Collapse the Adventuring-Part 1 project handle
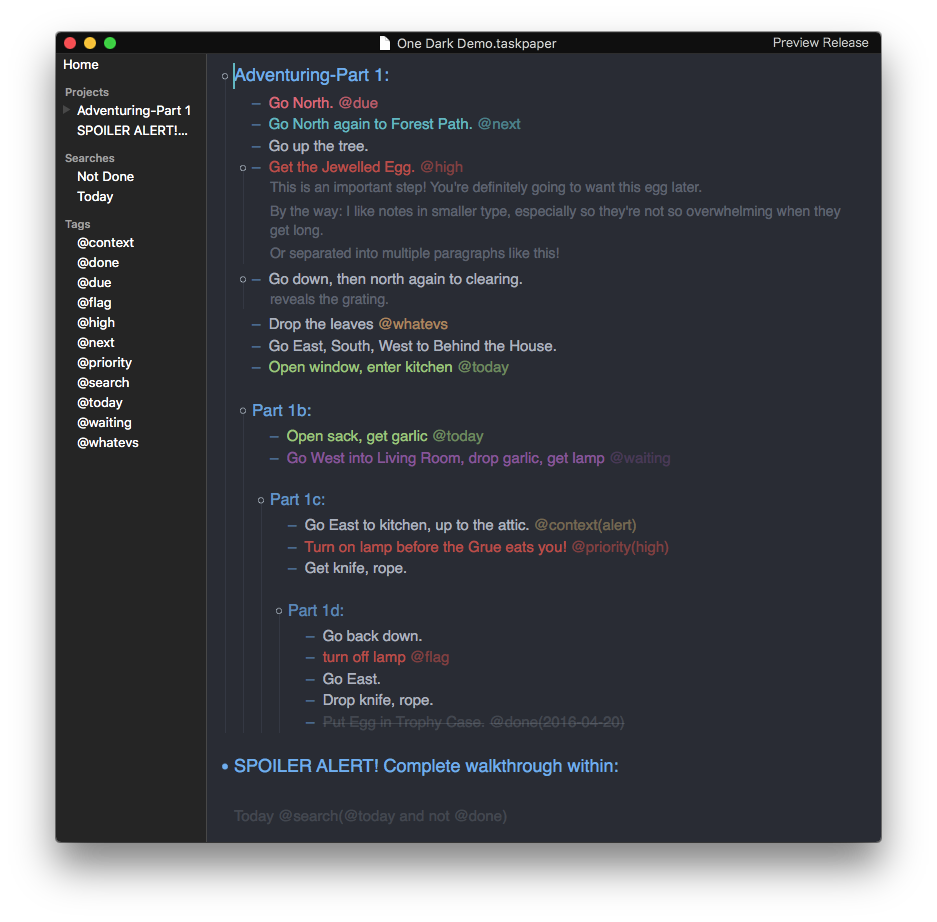Screen dimensions: 937x922 point(225,76)
